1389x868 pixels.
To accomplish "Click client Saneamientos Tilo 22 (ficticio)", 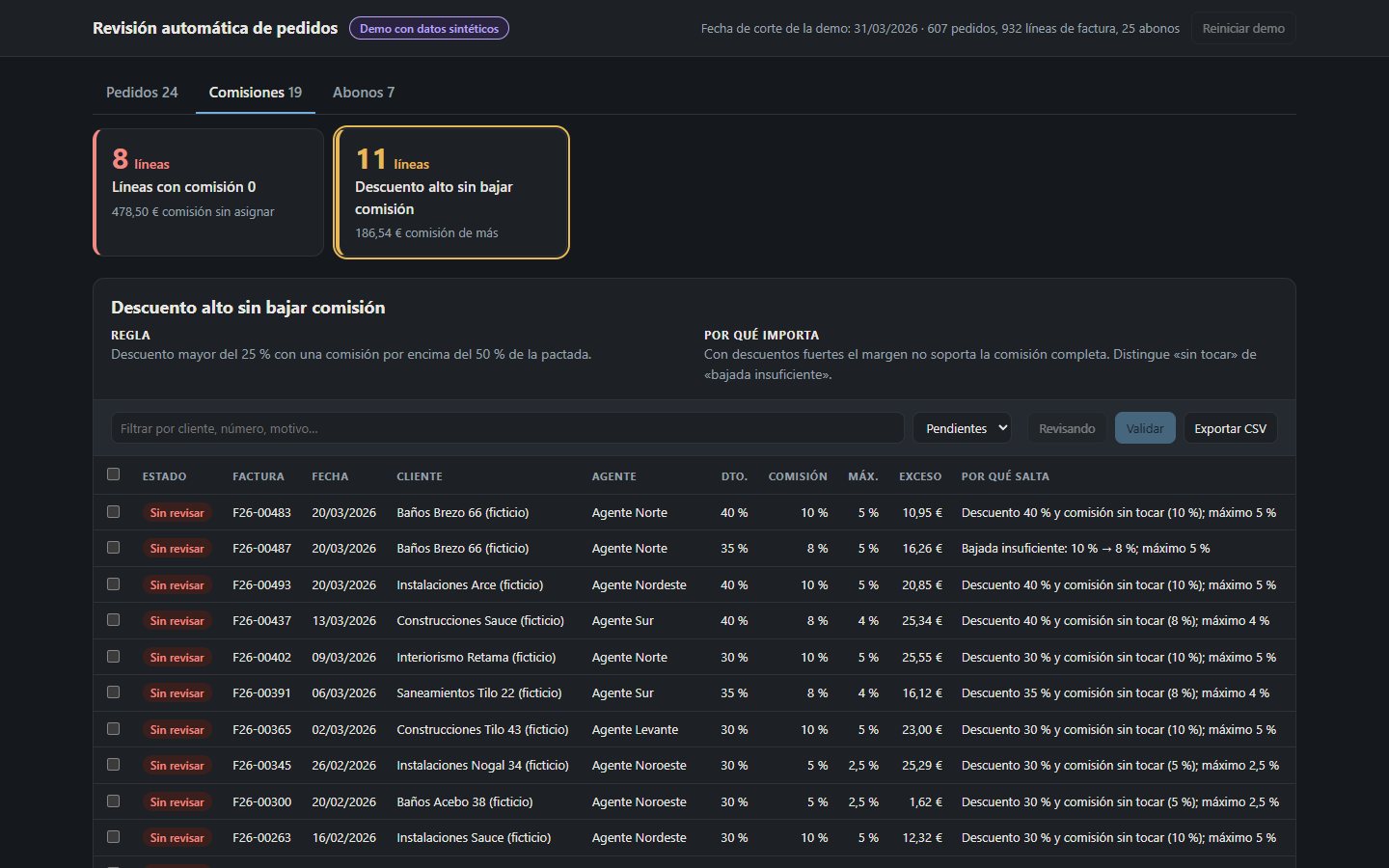I will click(x=479, y=693).
